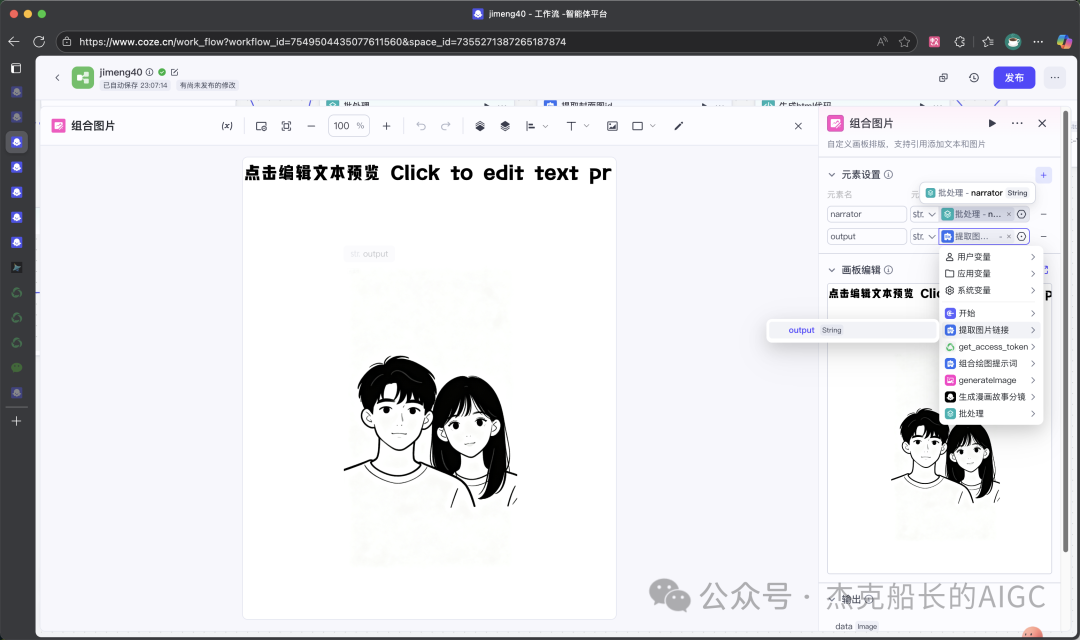Open workflow history clock icon

point(974,78)
